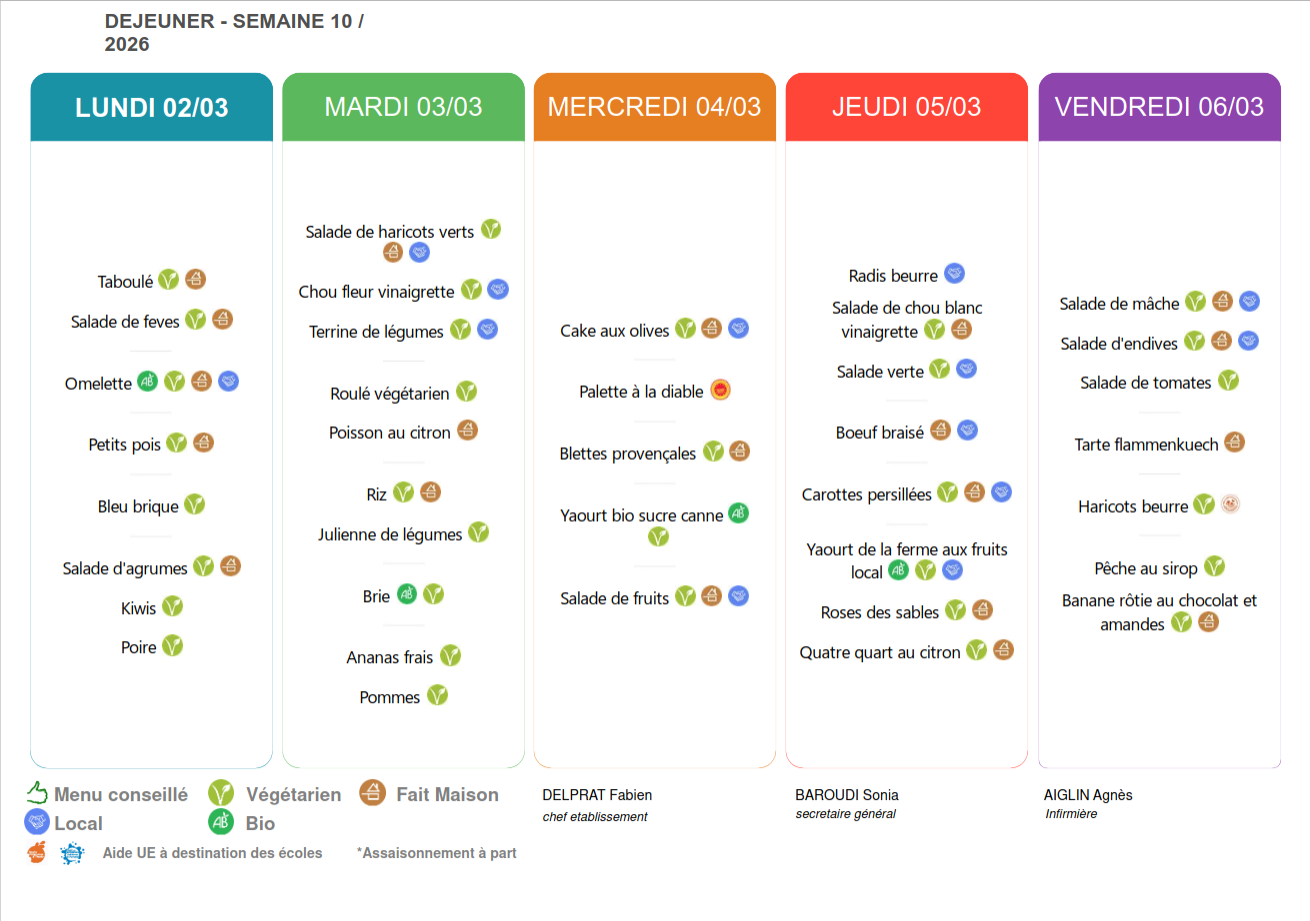Click the Tarte flammenkuech dish name
The height and width of the screenshot is (921, 1310).
[x=1146, y=444]
